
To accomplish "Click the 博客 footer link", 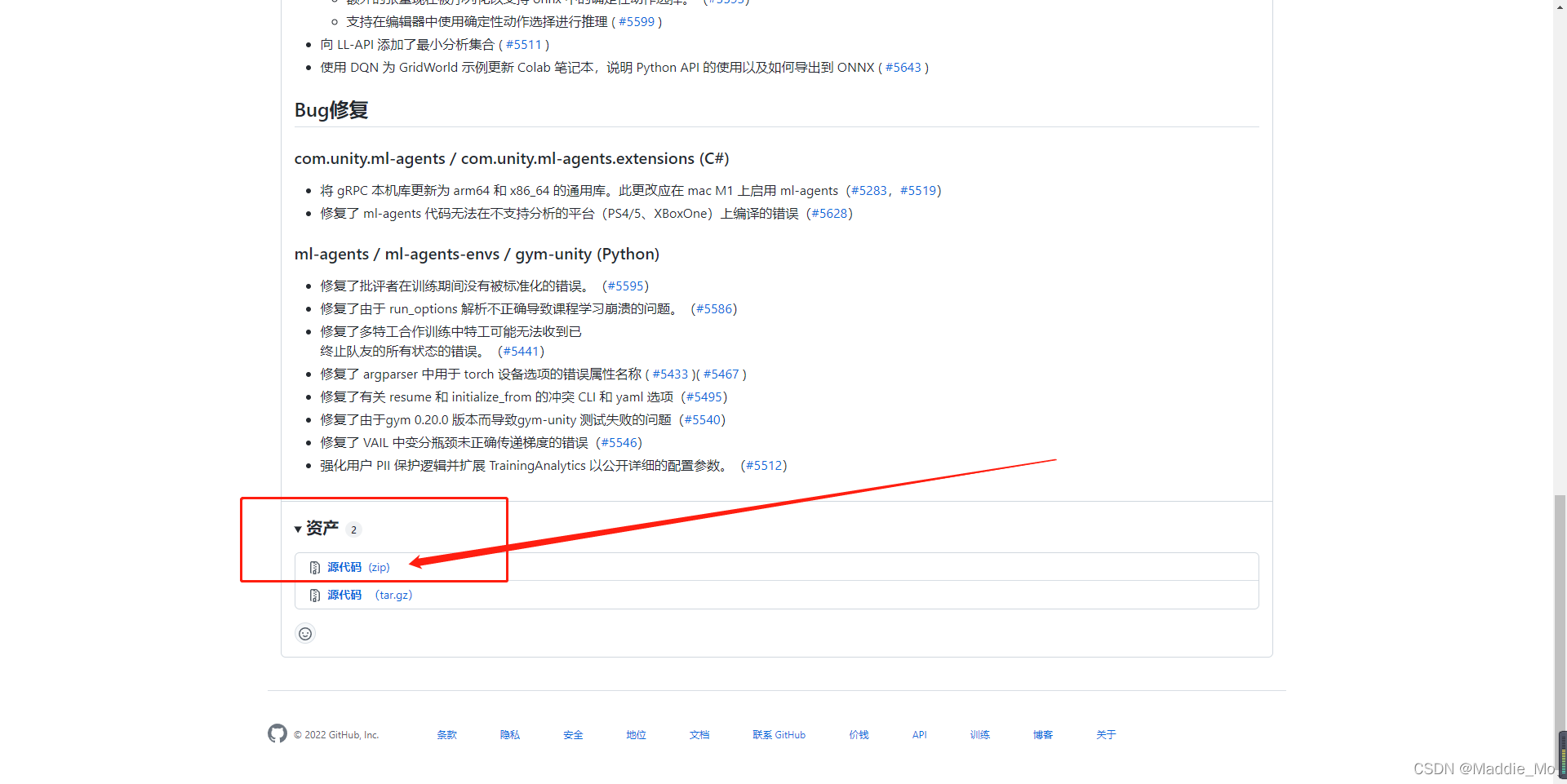I will [x=1043, y=735].
